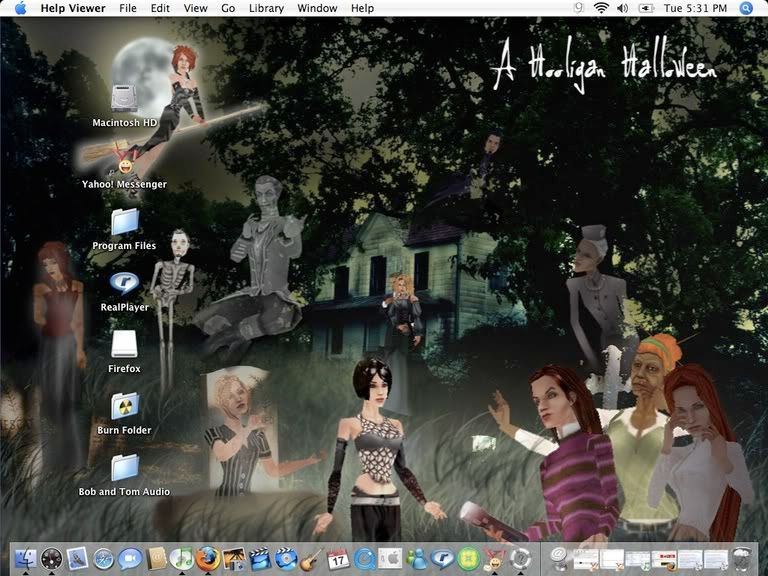Open the Help menu
The width and height of the screenshot is (768, 576).
[x=362, y=8]
